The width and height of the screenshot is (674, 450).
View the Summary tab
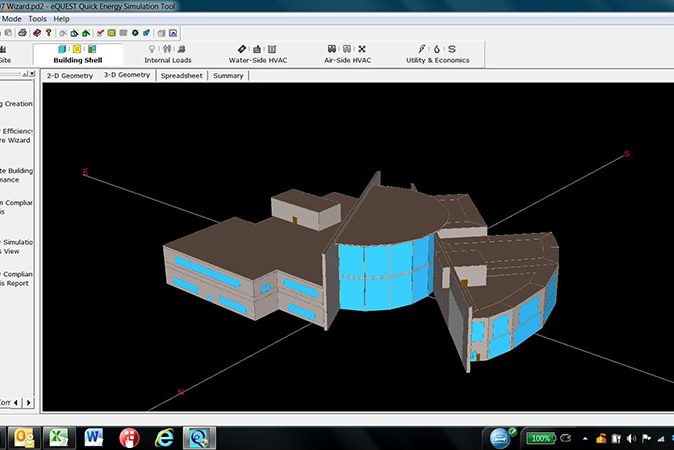(228, 75)
